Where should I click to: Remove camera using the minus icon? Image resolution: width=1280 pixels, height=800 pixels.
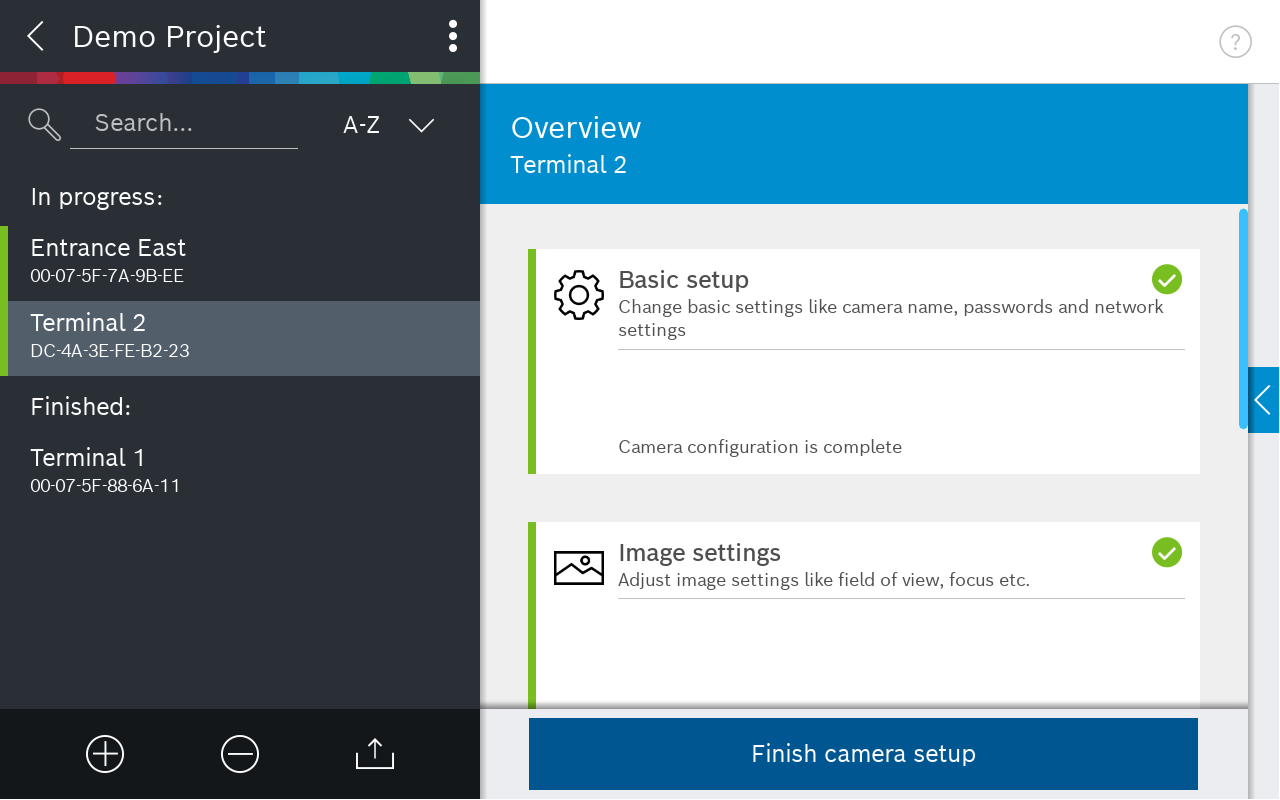240,754
